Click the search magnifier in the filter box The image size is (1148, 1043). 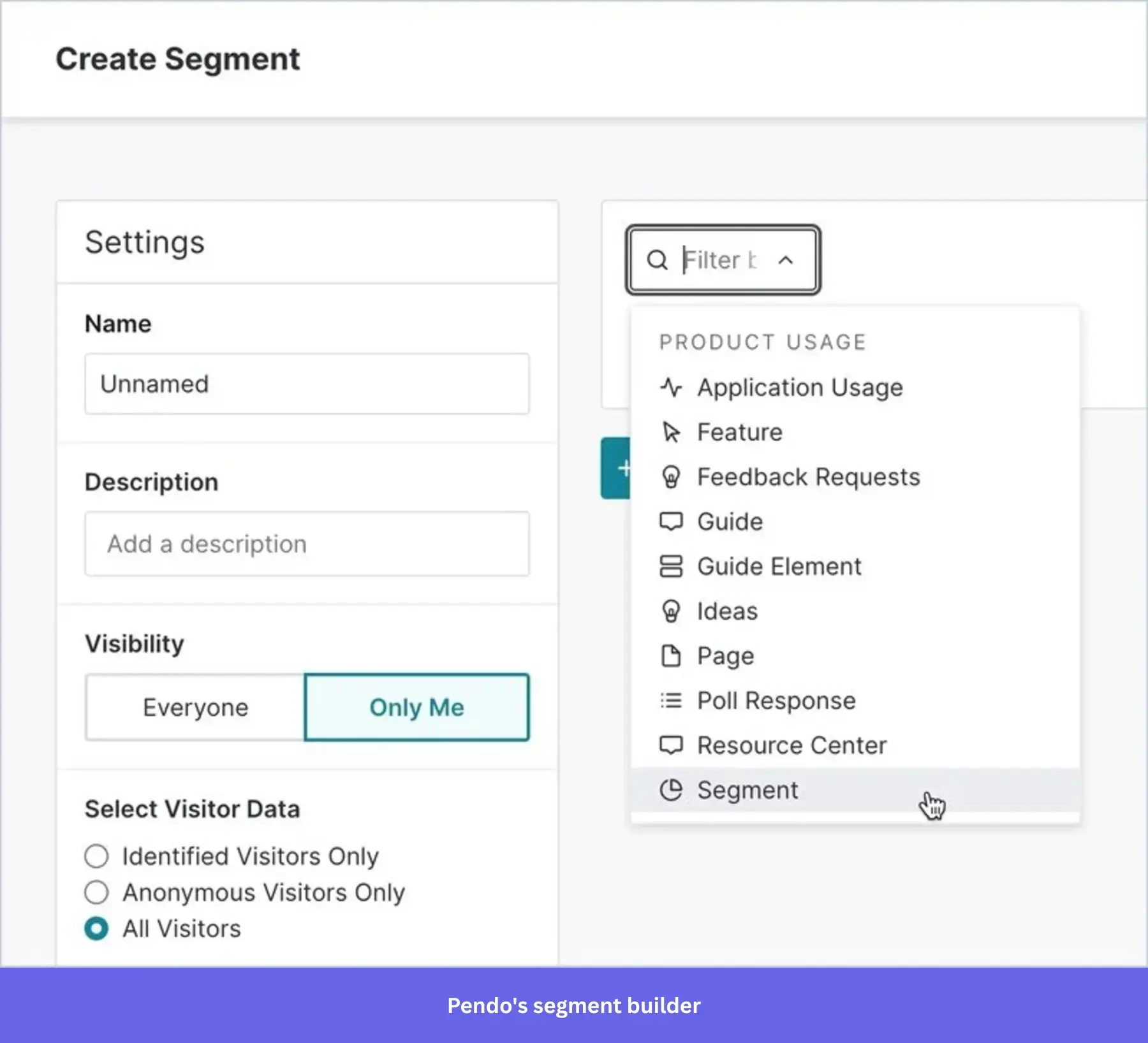[658, 259]
